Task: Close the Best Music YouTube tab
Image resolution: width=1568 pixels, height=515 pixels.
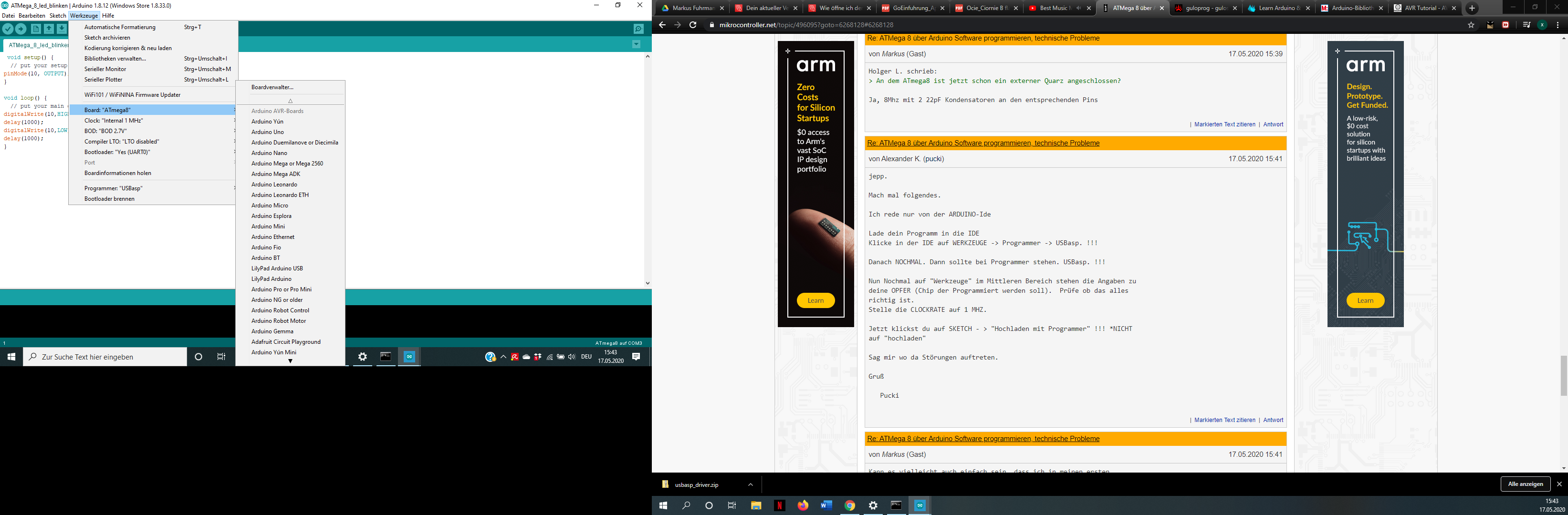Action: tap(1089, 8)
